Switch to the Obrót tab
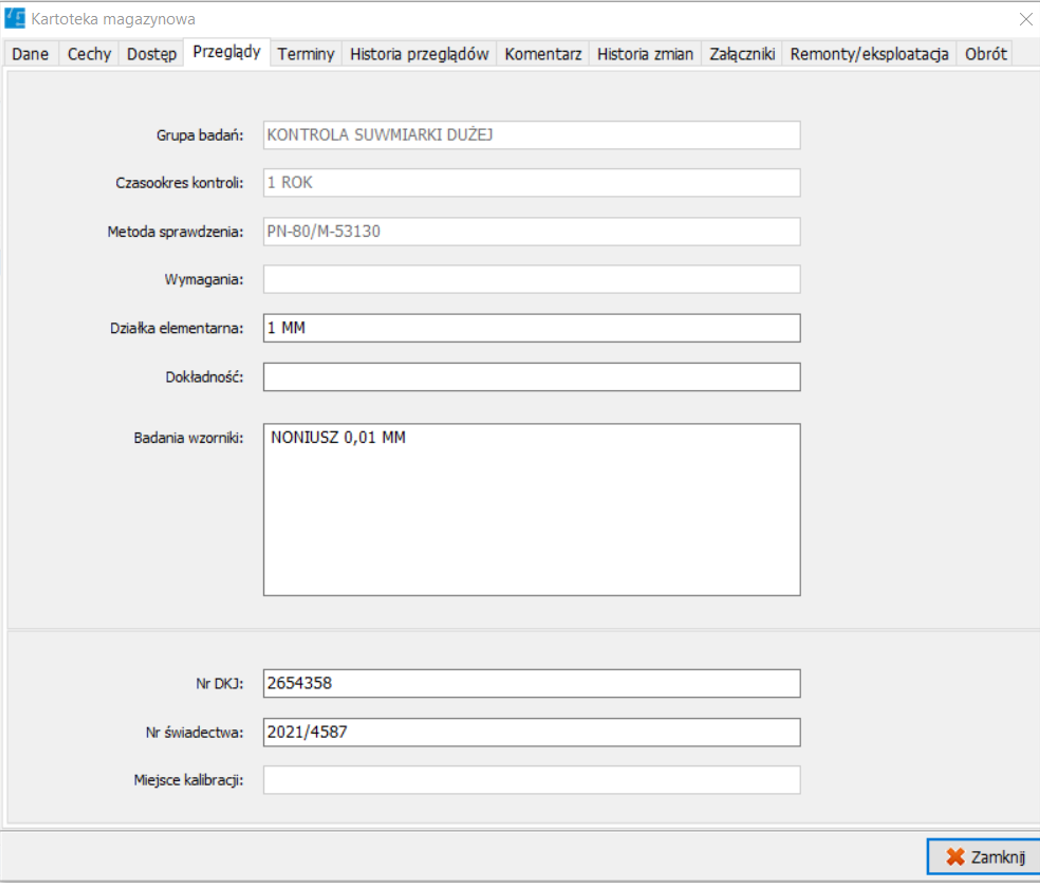The height and width of the screenshot is (883, 1040). (986, 54)
